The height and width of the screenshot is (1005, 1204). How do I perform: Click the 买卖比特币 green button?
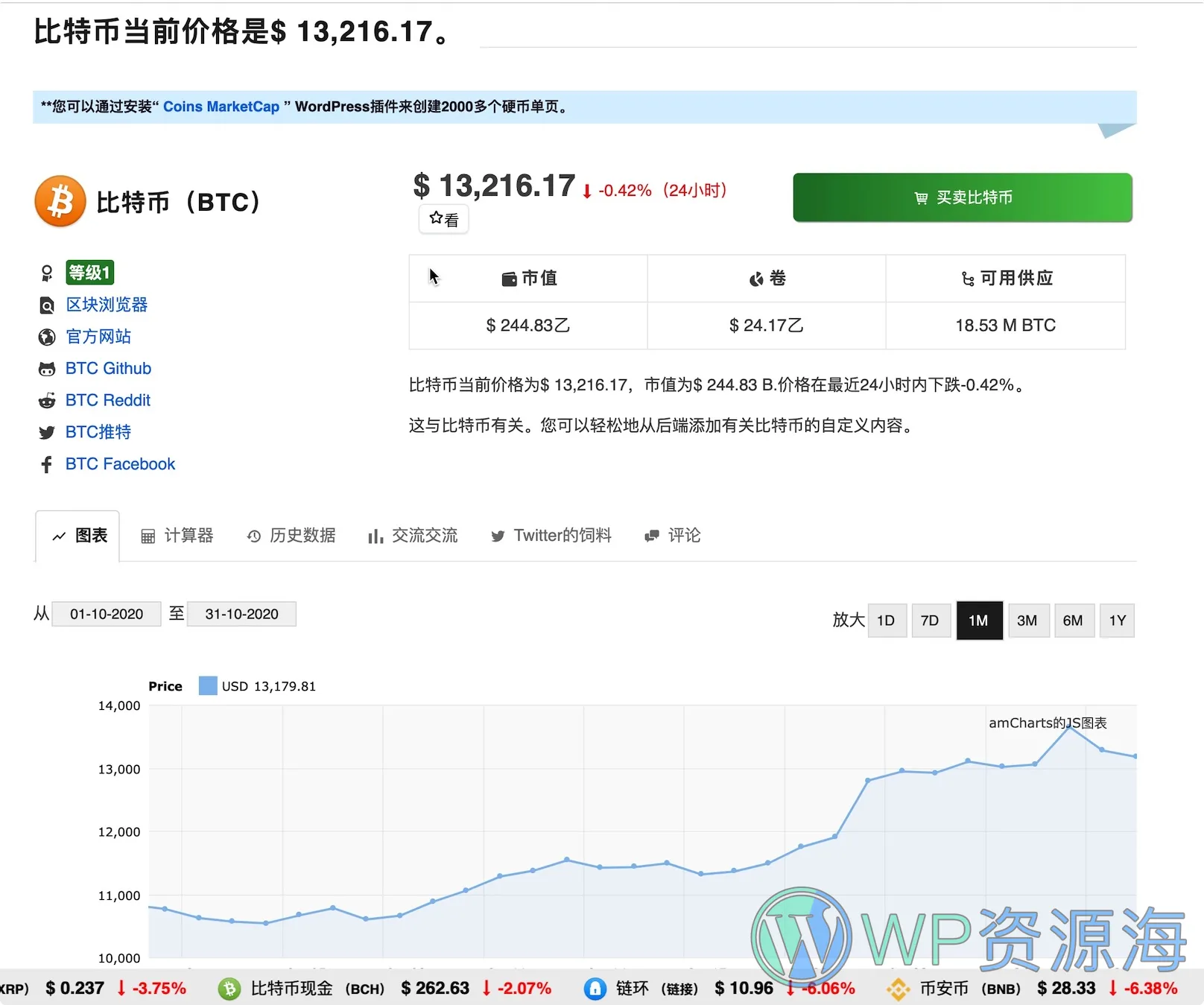tap(962, 197)
